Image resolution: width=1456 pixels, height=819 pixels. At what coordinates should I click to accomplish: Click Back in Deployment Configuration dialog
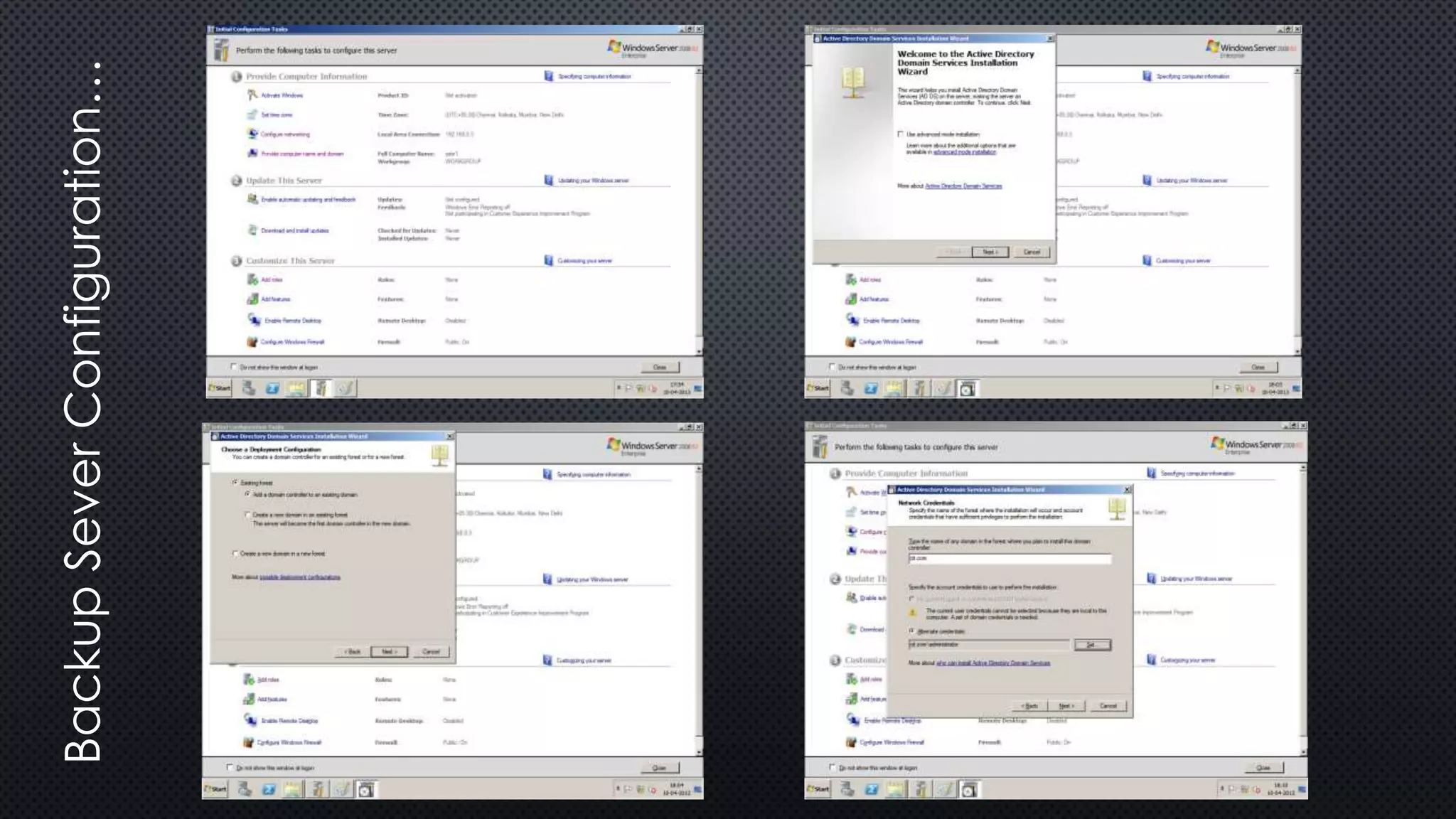[352, 651]
